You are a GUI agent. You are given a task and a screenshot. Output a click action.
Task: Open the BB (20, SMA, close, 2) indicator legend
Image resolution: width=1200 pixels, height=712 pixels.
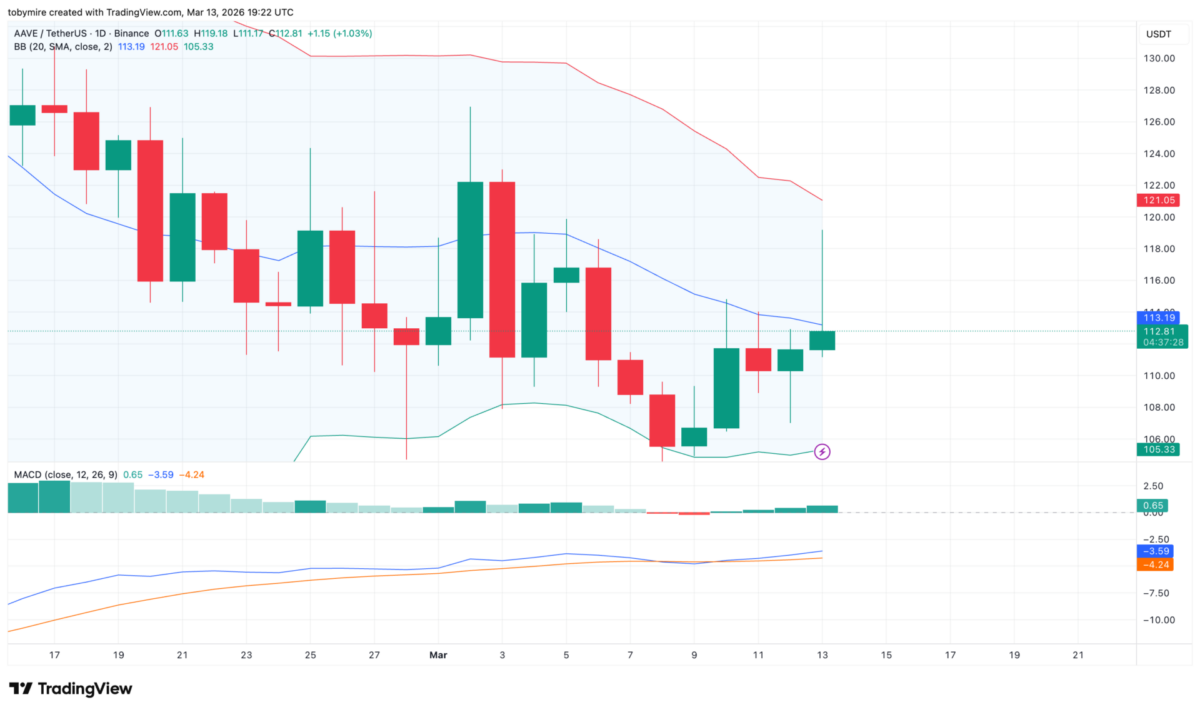click(x=58, y=46)
